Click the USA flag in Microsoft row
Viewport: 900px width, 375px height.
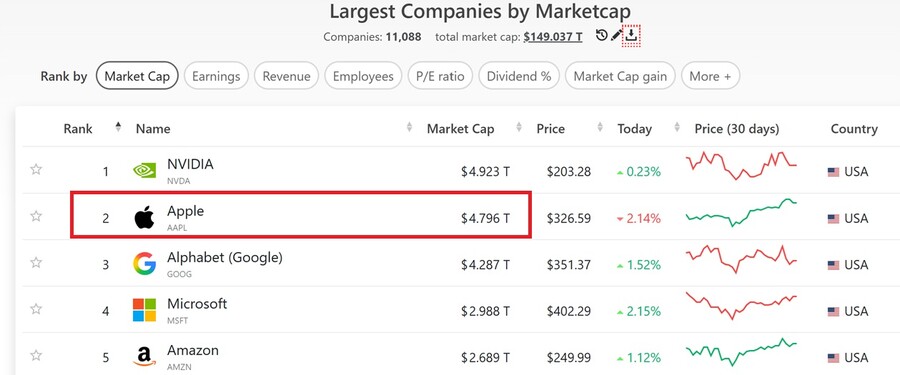tap(833, 312)
